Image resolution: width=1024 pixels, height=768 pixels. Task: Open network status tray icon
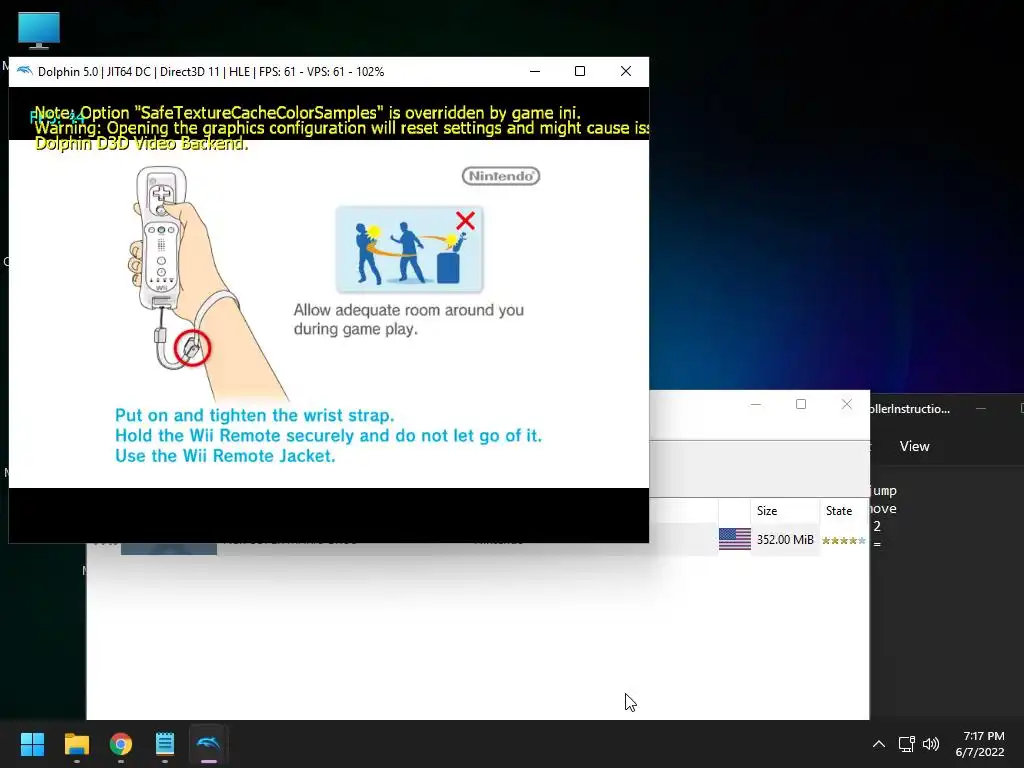(906, 744)
